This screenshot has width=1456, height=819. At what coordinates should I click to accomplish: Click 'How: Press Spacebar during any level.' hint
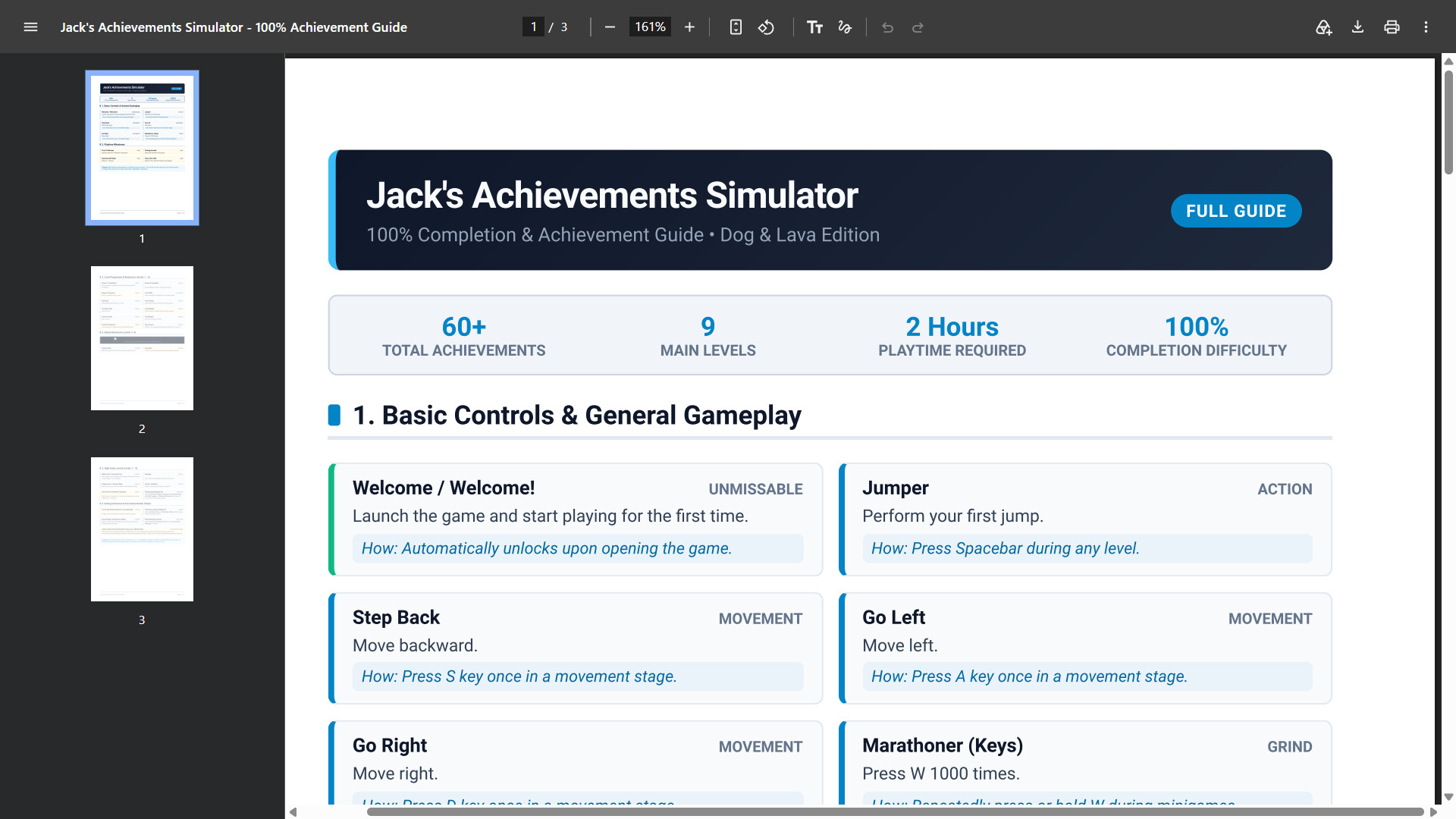point(1005,548)
